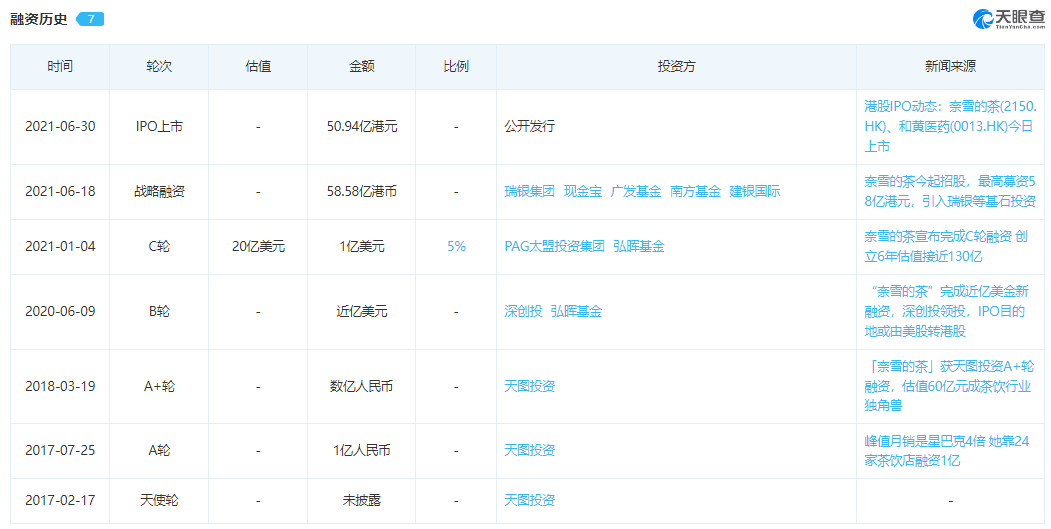This screenshot has width=1051, height=529.
Task: Click the 估值 column header
Action: 258,67
